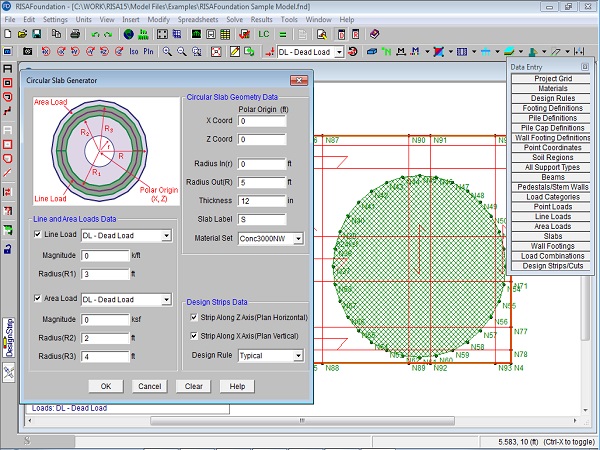Viewport: 600px width, 450px height.
Task: Toggle the Area Load checkbox
Action: (x=38, y=298)
